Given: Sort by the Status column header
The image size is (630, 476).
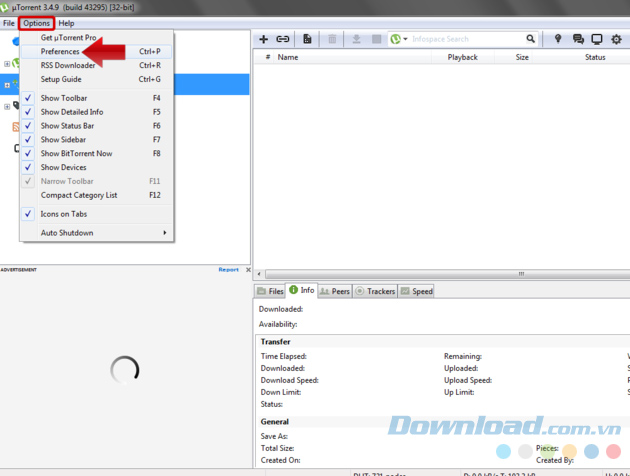Looking at the screenshot, I should coord(595,57).
